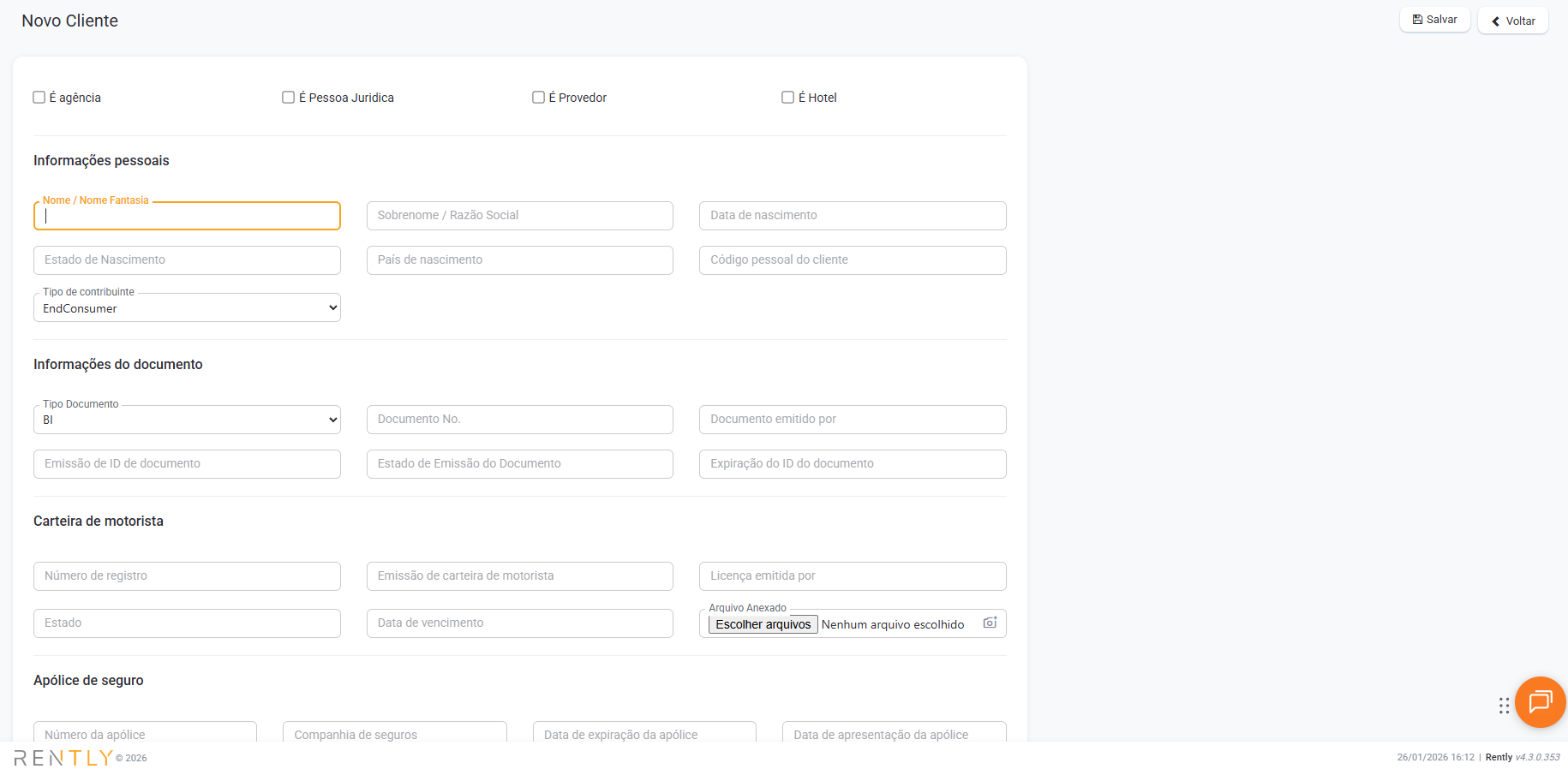This screenshot has height=775, width=1568.
Task: Click the Rently logo in footer
Action: [64, 758]
